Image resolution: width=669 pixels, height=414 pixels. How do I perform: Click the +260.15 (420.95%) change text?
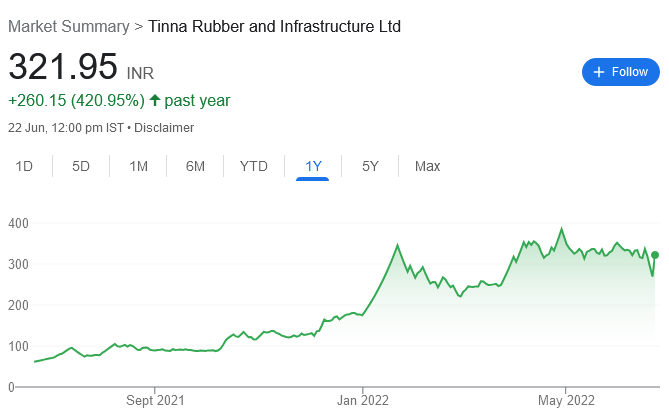75,100
